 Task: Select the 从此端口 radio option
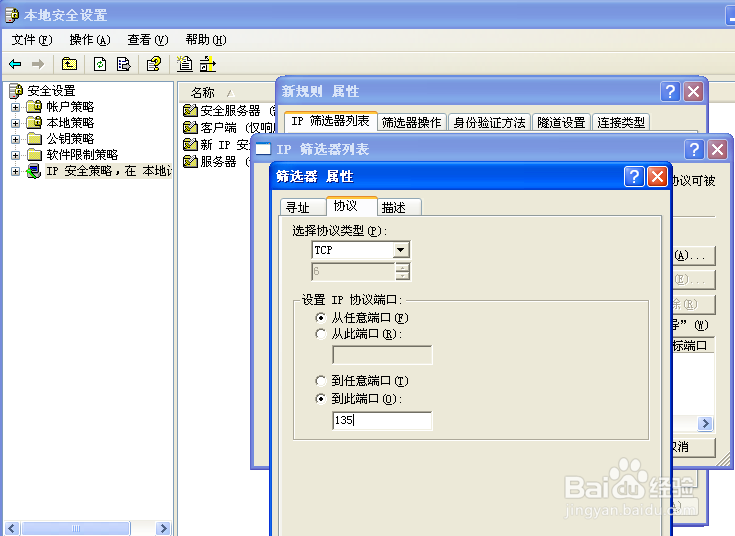point(321,334)
